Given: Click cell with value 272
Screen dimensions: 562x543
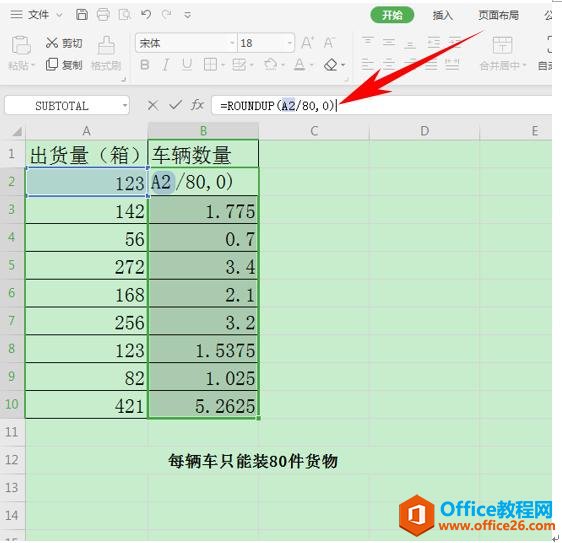Looking at the screenshot, I should pos(86,266).
